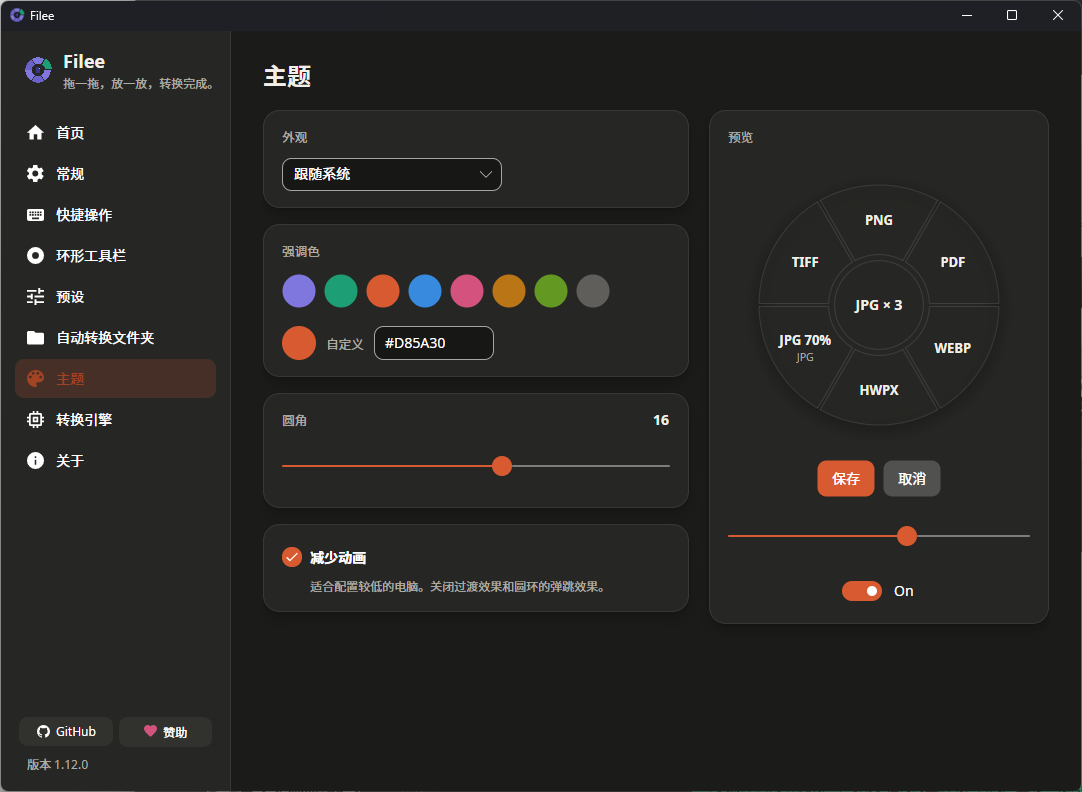
Task: Click the preview slider handle
Action: [907, 535]
